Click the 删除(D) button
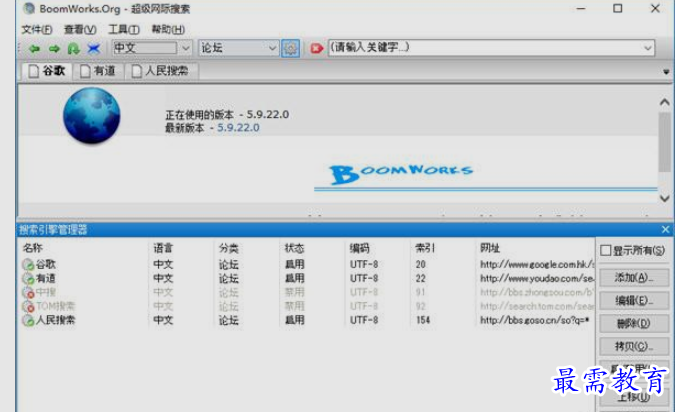675x412 pixels. pos(634,323)
